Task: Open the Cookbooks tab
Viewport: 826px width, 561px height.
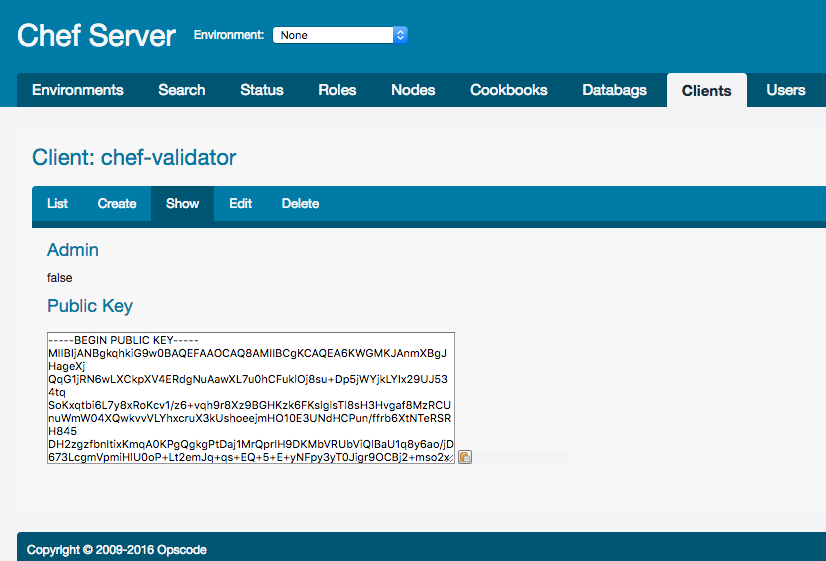Action: click(508, 90)
